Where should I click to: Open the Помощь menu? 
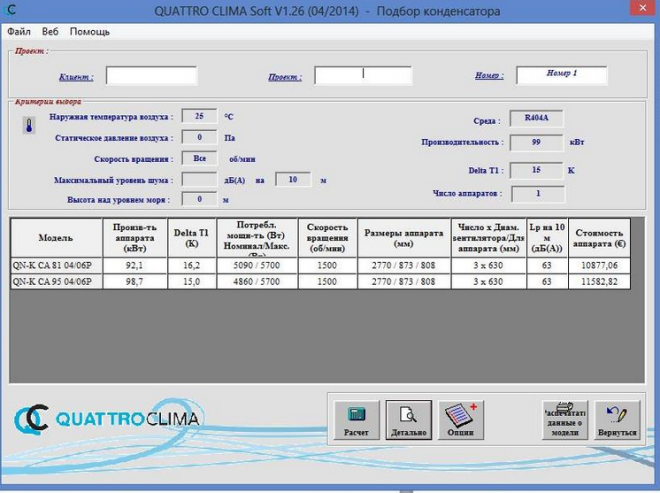pyautogui.click(x=90, y=32)
